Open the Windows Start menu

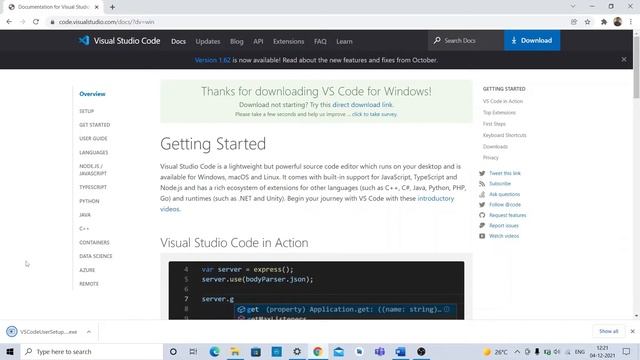pyautogui.click(x=10, y=351)
